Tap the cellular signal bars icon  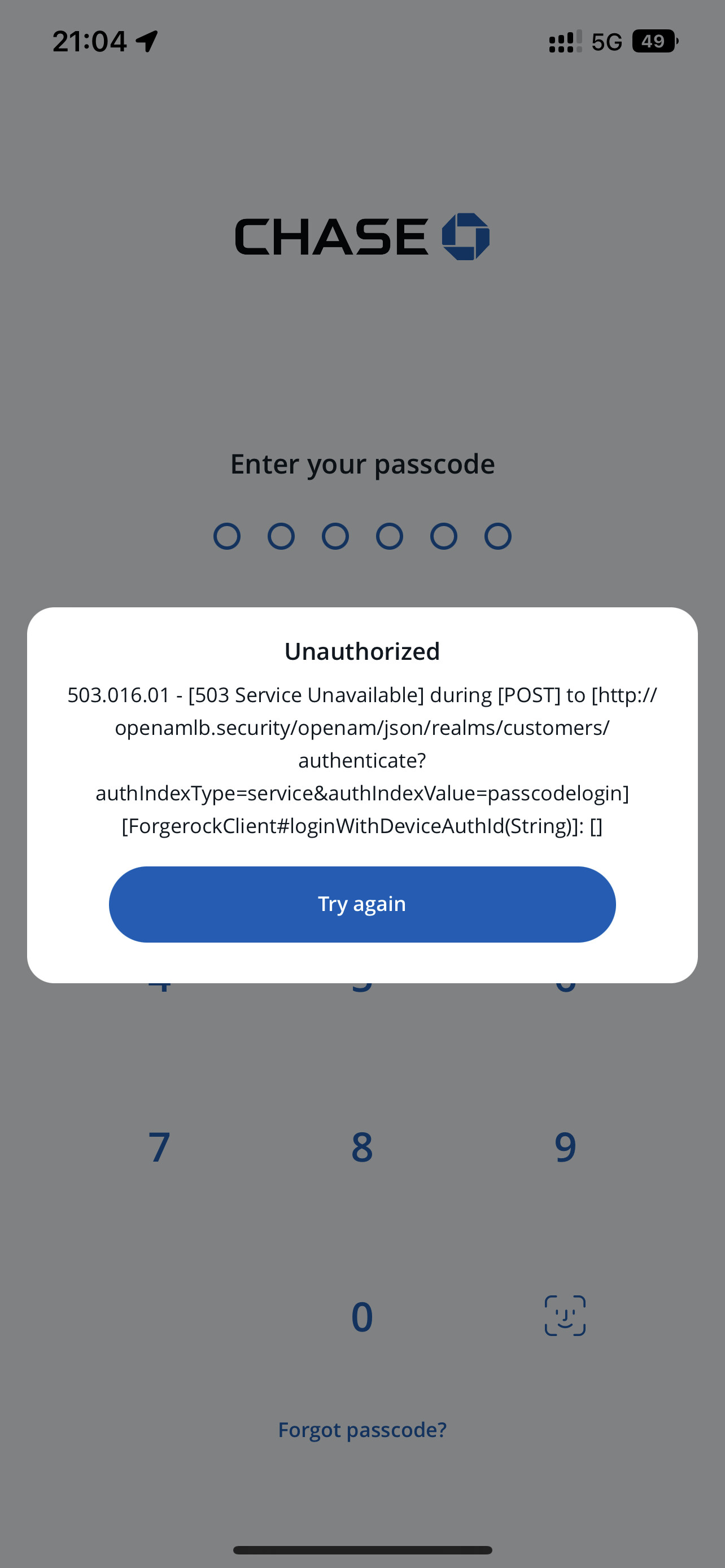(x=566, y=41)
